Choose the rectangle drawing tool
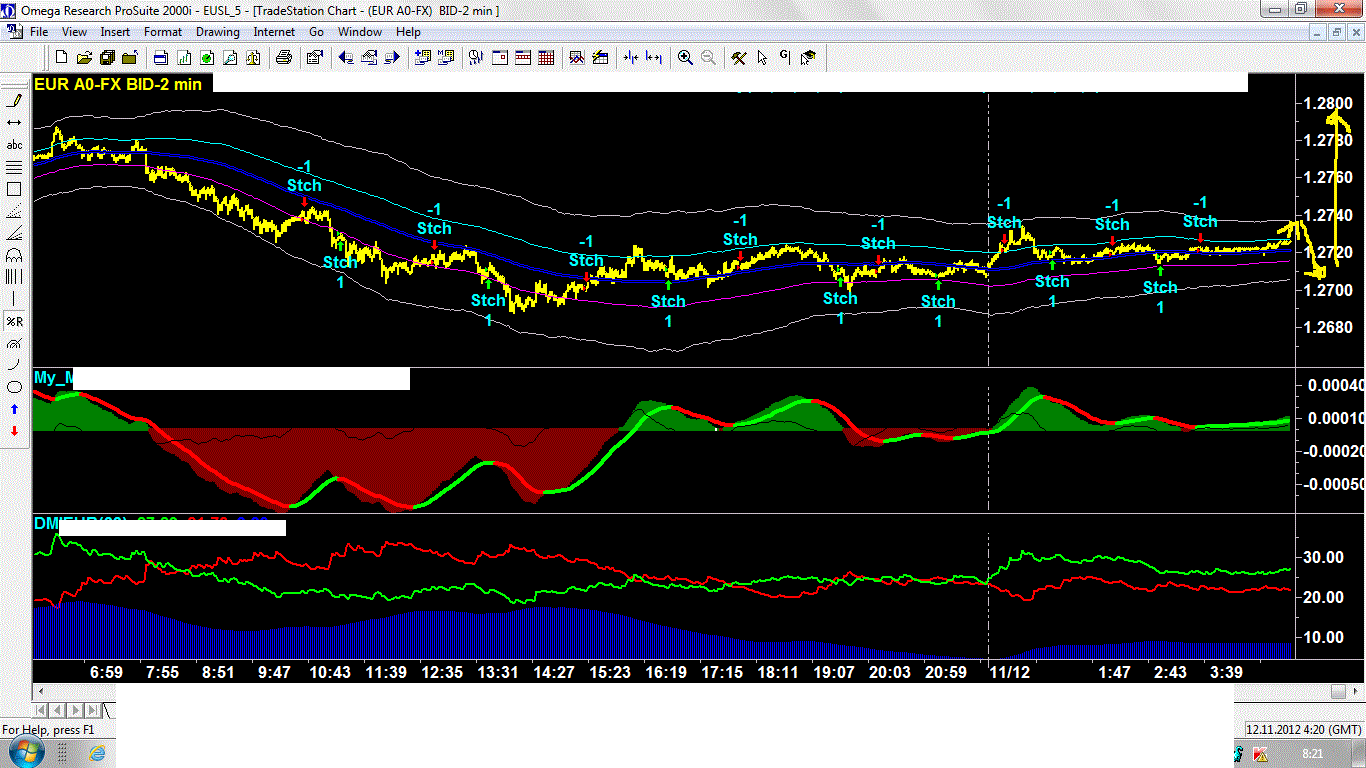Image resolution: width=1366 pixels, height=768 pixels. pyautogui.click(x=15, y=189)
